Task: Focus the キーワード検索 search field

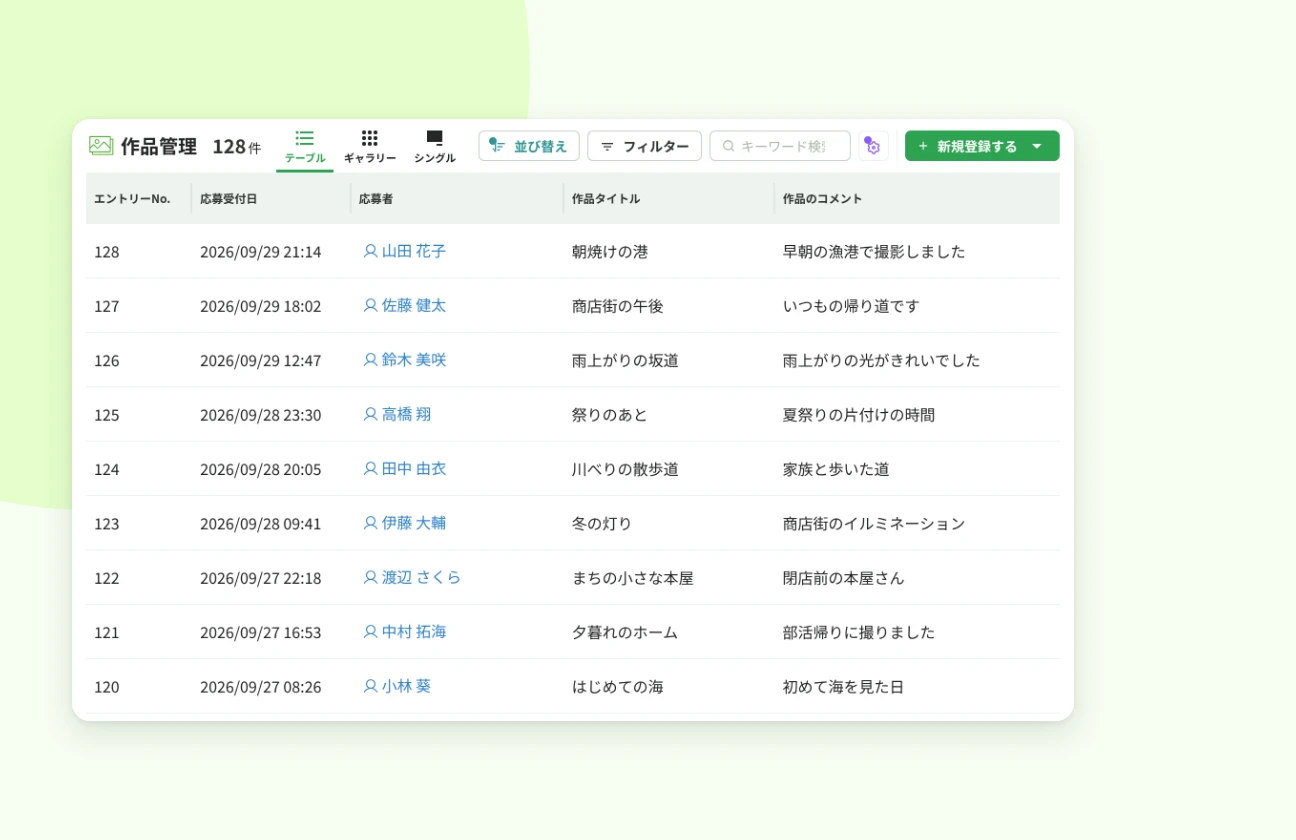Action: [x=780, y=146]
